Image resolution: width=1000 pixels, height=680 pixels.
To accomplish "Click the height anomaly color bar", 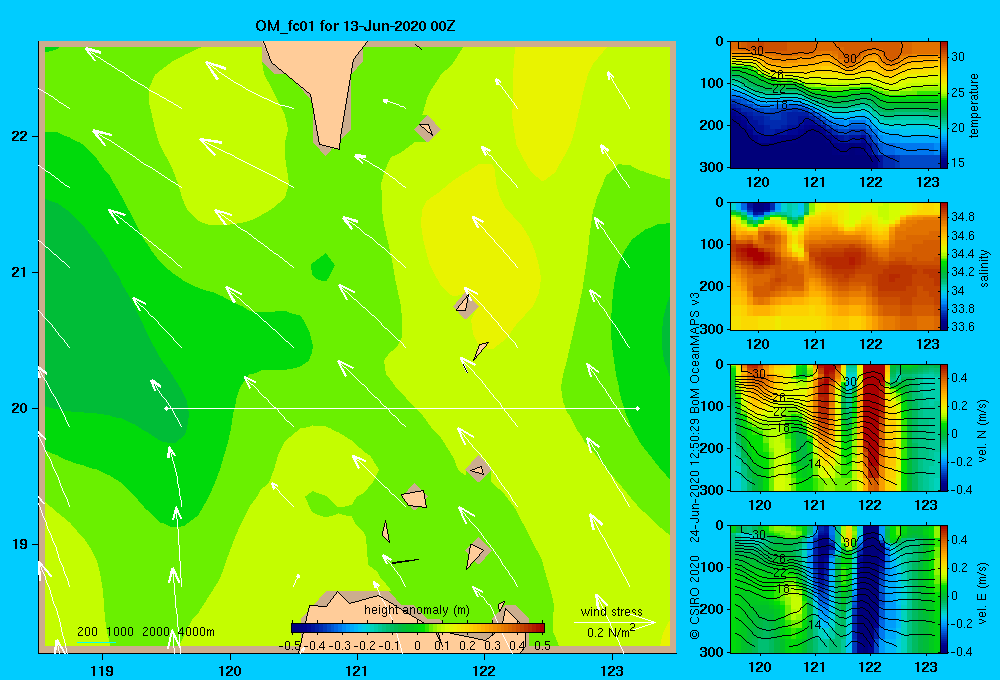I will (x=418, y=628).
